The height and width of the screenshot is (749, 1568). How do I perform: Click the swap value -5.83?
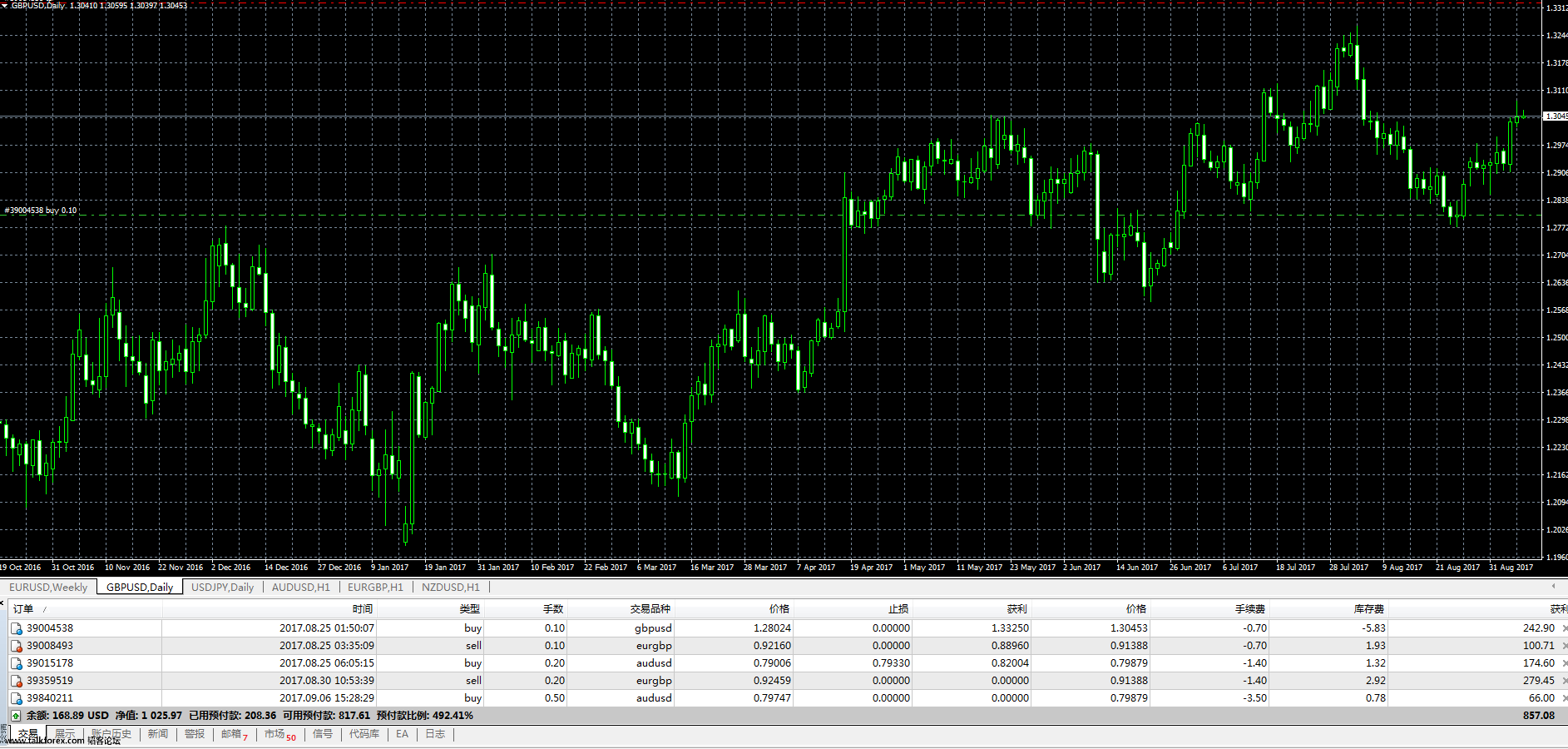[1374, 628]
